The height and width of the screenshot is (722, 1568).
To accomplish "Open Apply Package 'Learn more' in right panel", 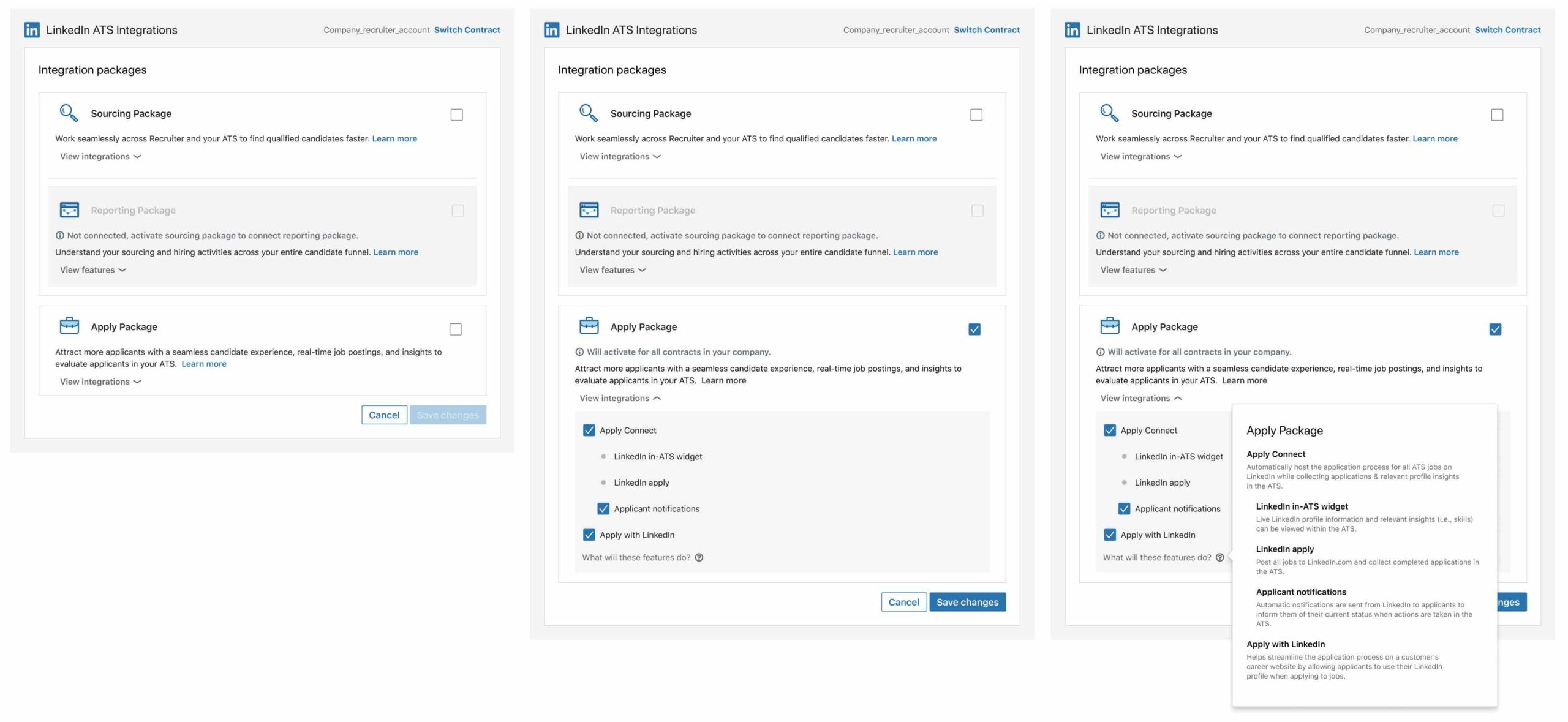I will coord(1244,381).
